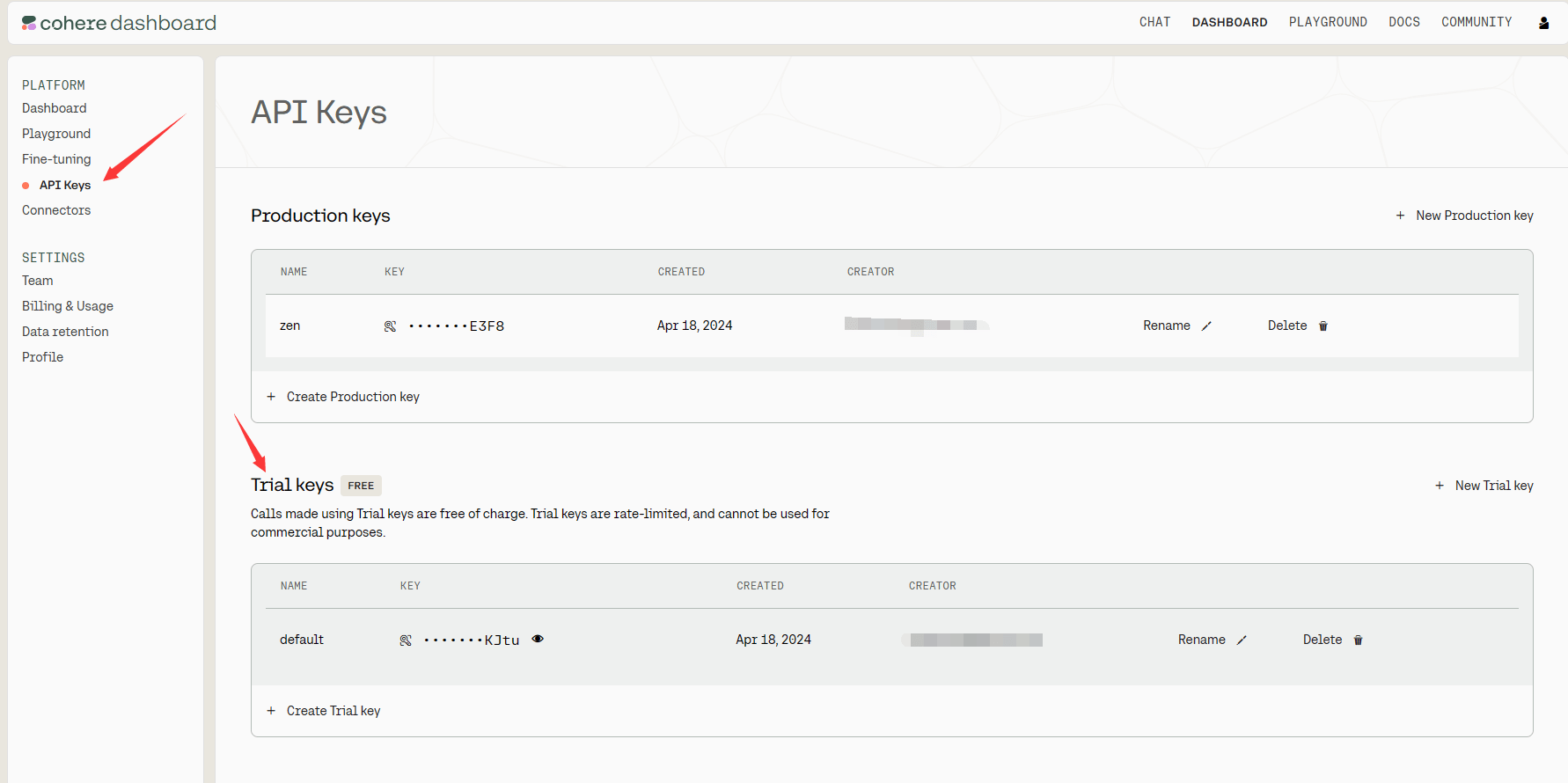
Task: Click the pencil icon to rename default key
Action: [1242, 640]
